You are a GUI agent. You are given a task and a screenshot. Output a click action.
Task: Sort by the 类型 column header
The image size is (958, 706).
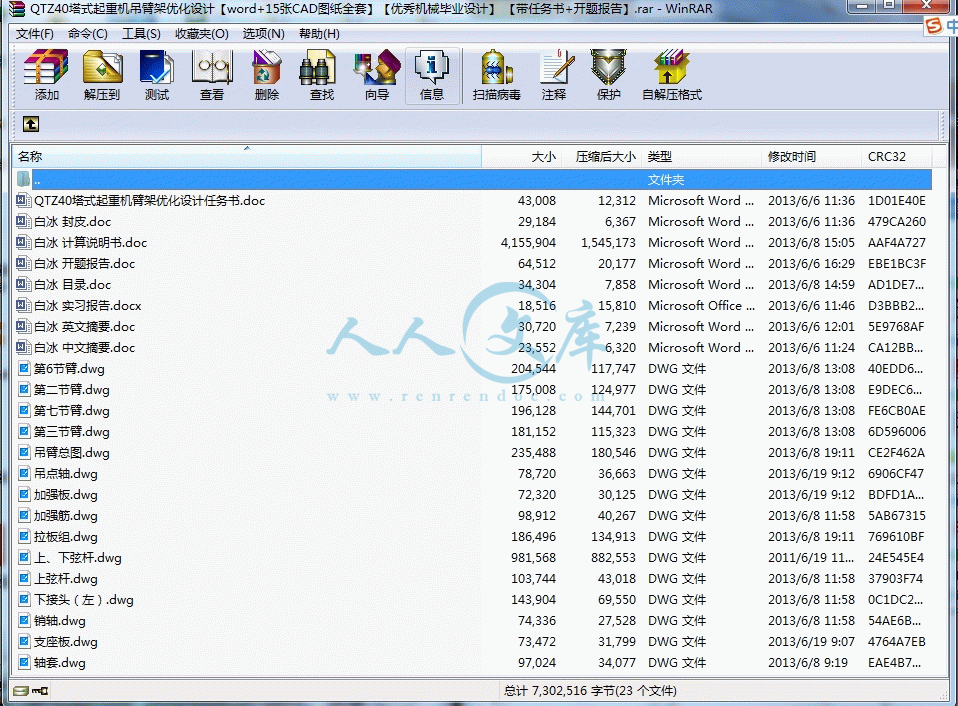(x=701, y=156)
